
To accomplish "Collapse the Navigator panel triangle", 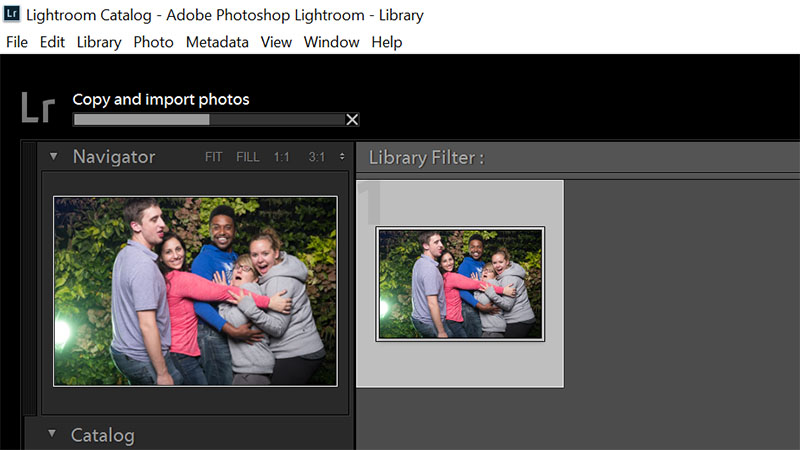I will click(52, 157).
